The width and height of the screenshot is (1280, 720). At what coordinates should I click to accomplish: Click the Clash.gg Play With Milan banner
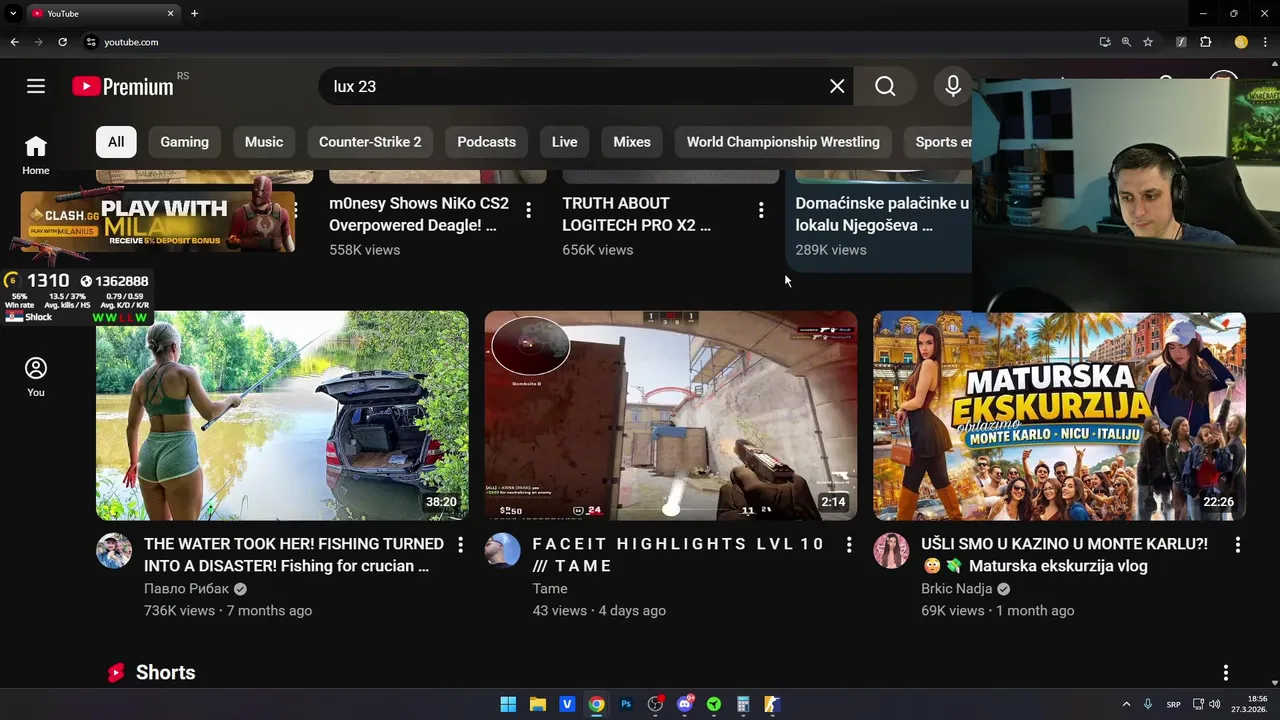[x=158, y=222]
